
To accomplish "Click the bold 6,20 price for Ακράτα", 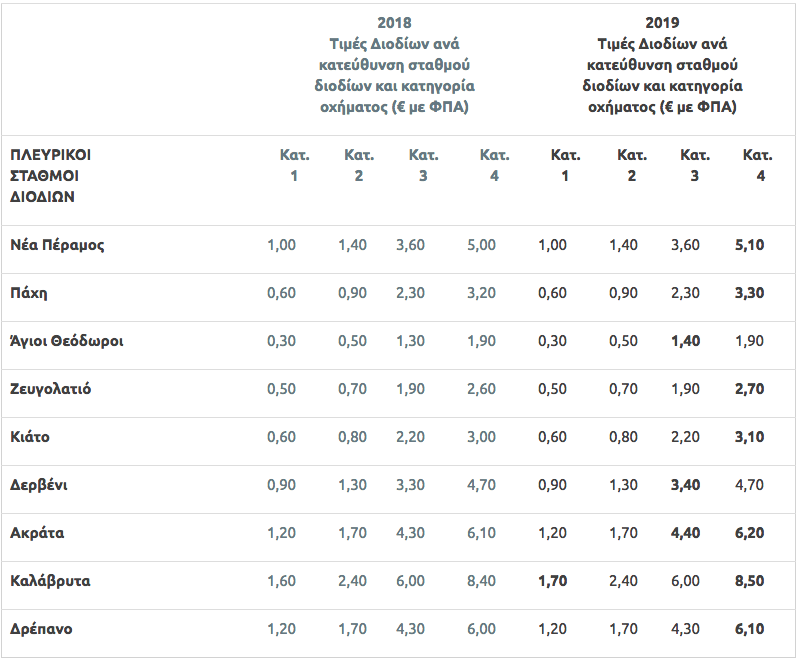I will pos(749,533).
